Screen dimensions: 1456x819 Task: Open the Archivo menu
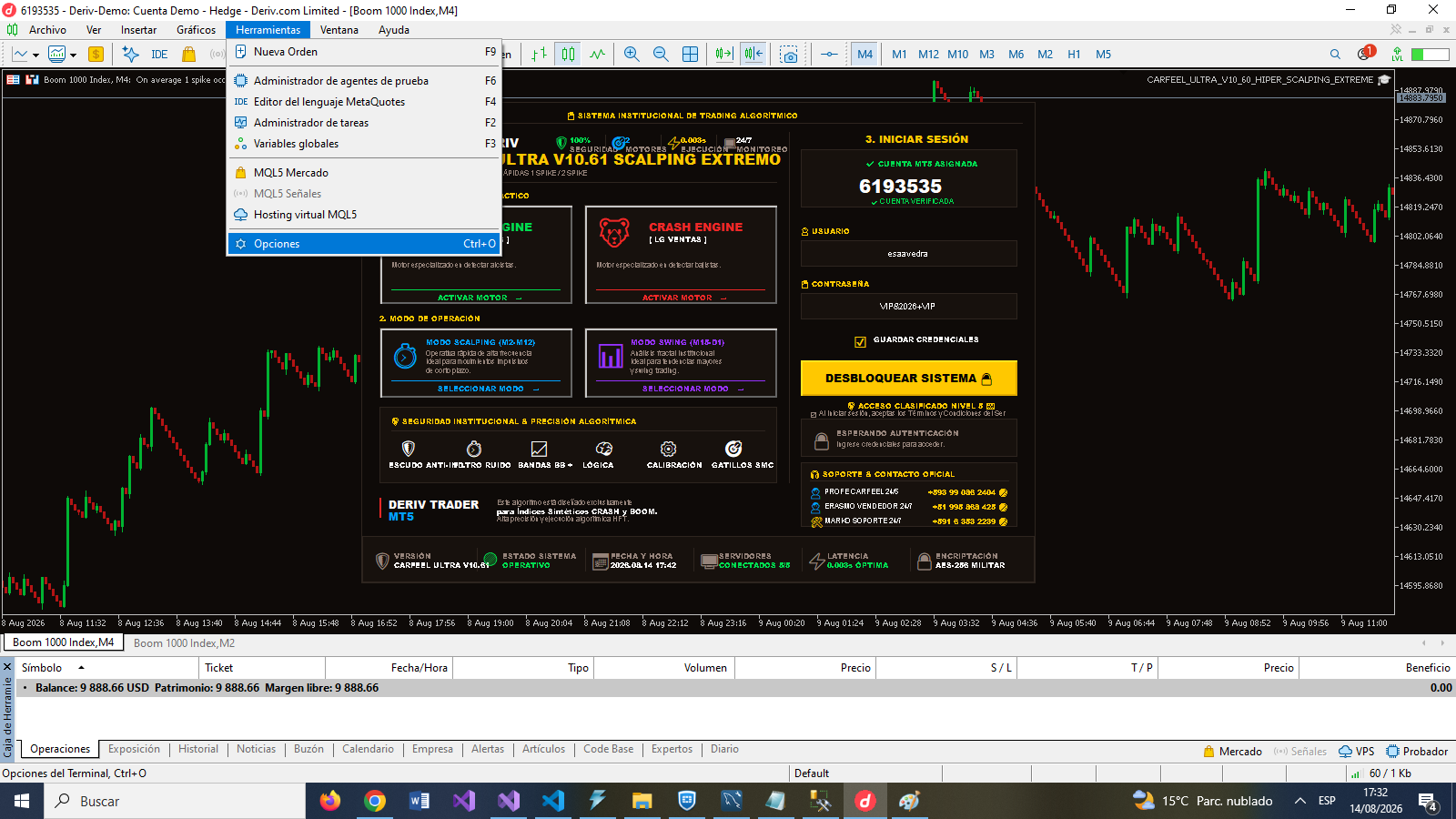click(47, 30)
